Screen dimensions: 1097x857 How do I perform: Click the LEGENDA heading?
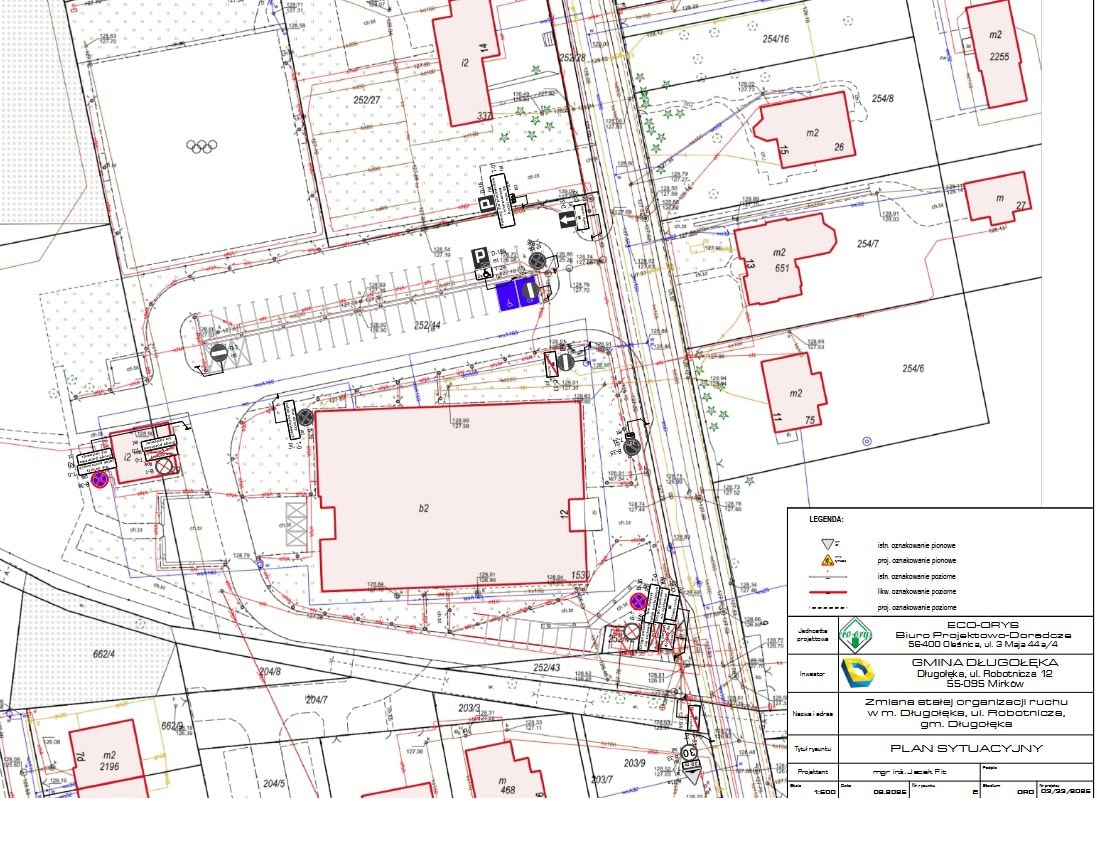click(x=827, y=520)
